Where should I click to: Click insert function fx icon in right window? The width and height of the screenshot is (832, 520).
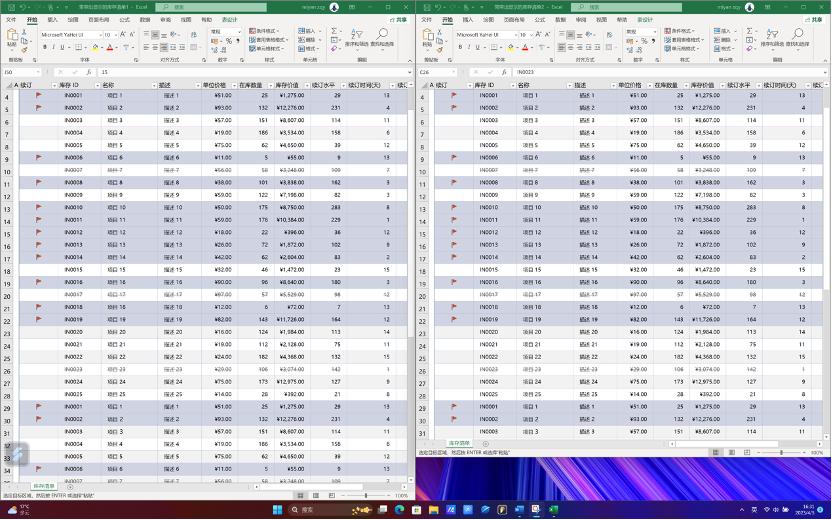point(504,72)
